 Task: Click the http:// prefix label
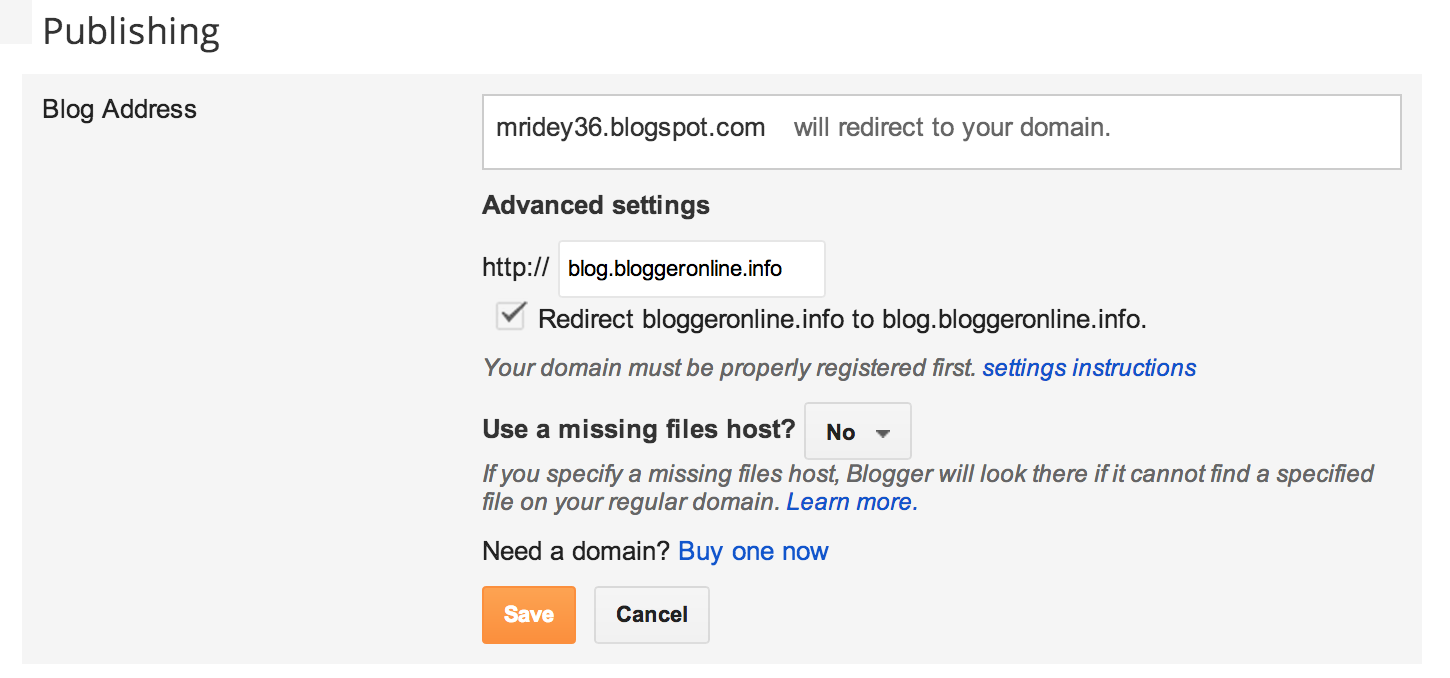516,268
